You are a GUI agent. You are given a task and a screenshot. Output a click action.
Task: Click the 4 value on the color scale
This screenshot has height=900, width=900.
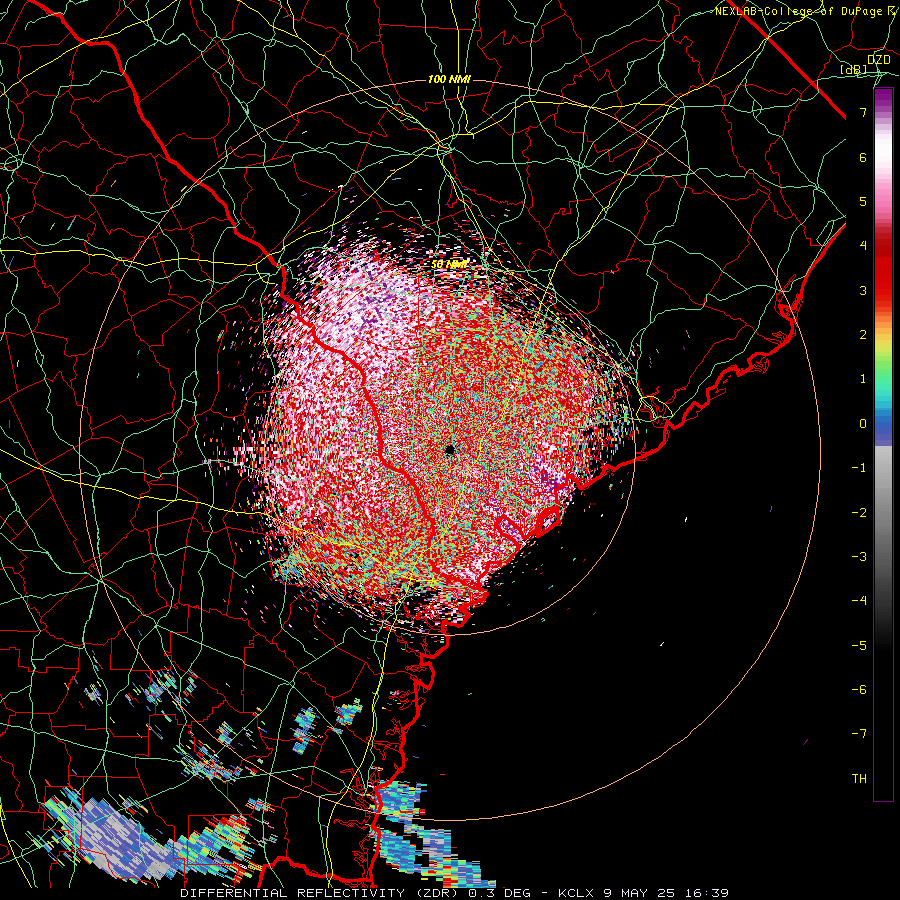863,246
